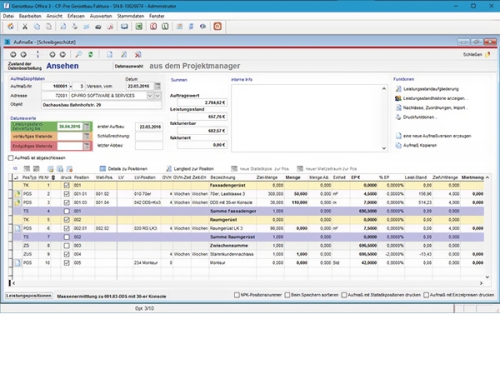Click Details zu Positionen button
This screenshot has width=500, height=384.
click(x=124, y=169)
